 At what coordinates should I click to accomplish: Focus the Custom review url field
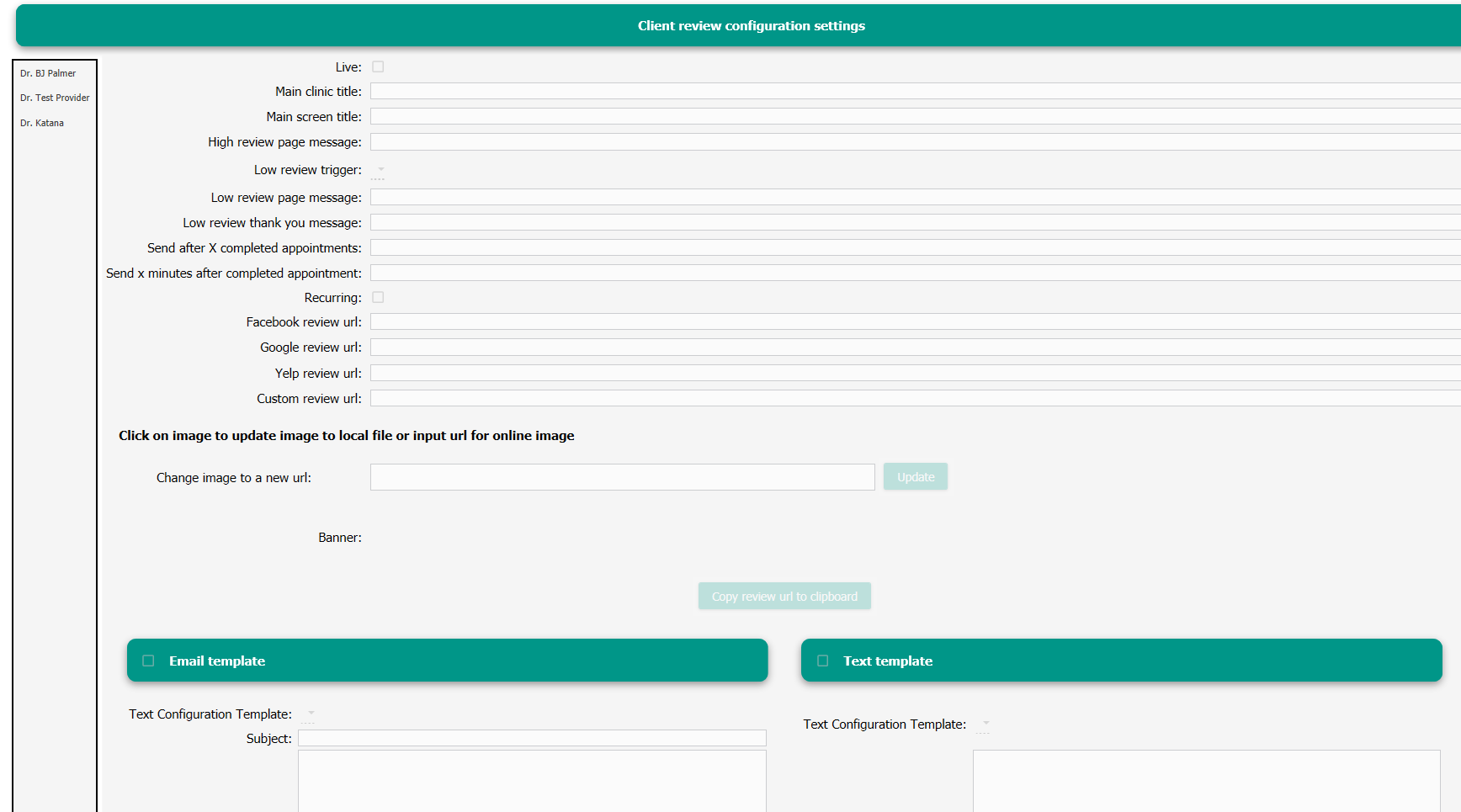916,398
